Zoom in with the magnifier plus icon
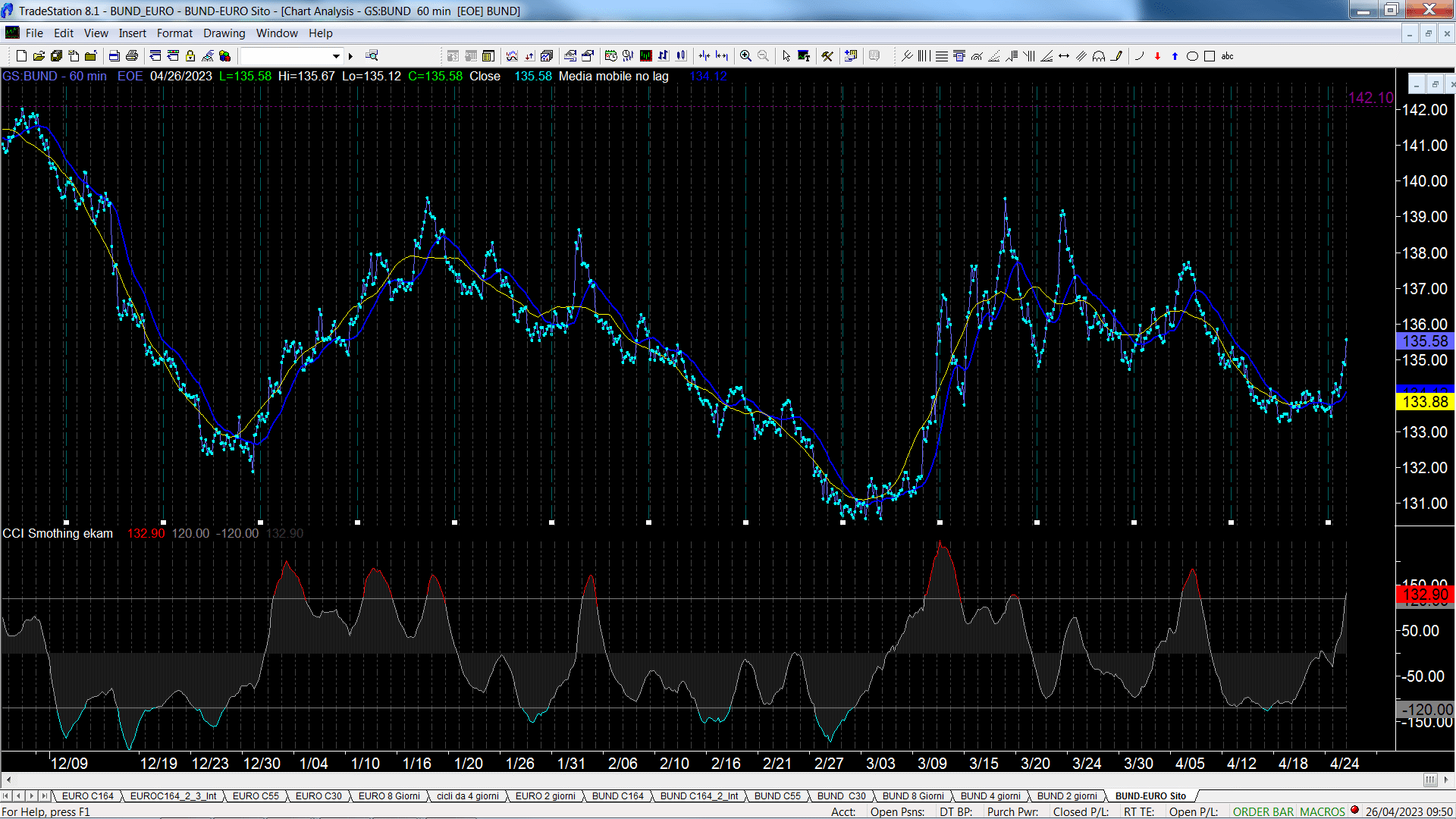Image resolution: width=1456 pixels, height=819 pixels. coord(746,56)
